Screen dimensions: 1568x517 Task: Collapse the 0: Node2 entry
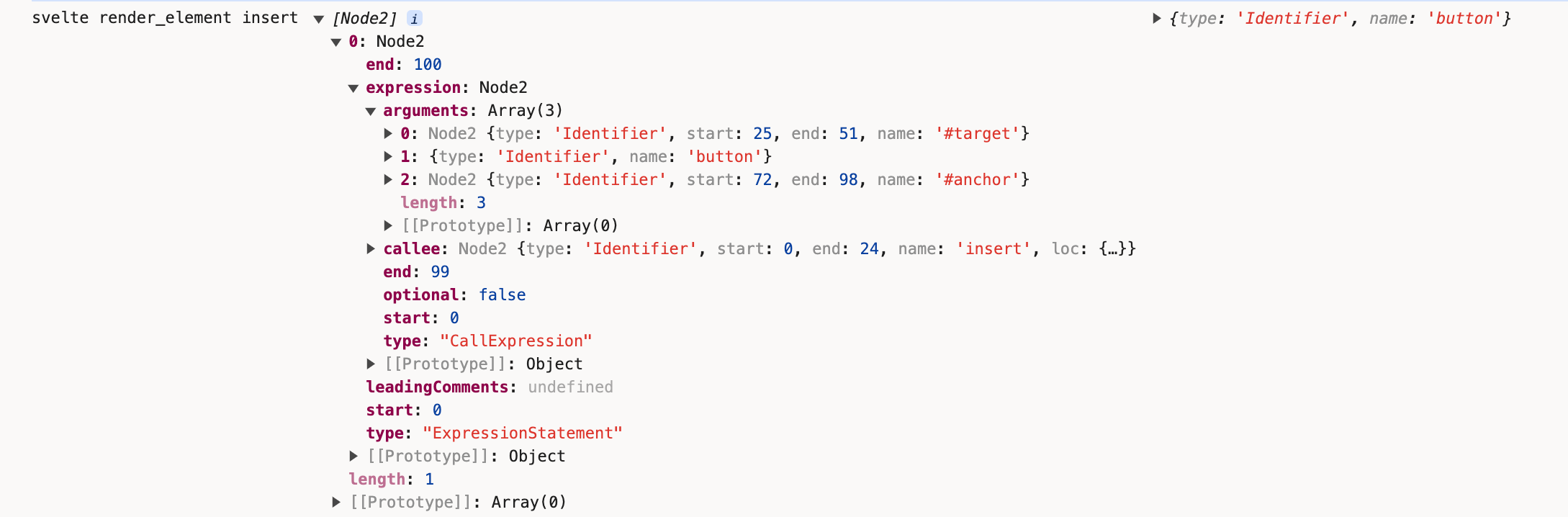coord(335,42)
